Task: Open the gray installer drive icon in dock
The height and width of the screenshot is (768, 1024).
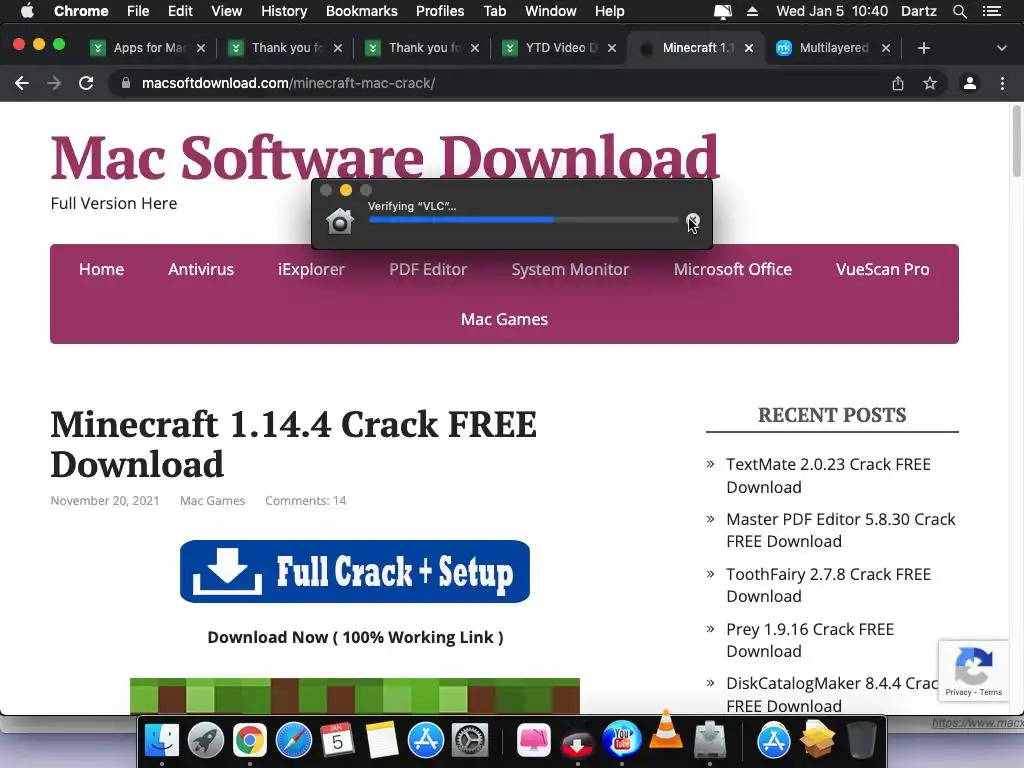Action: (710, 741)
